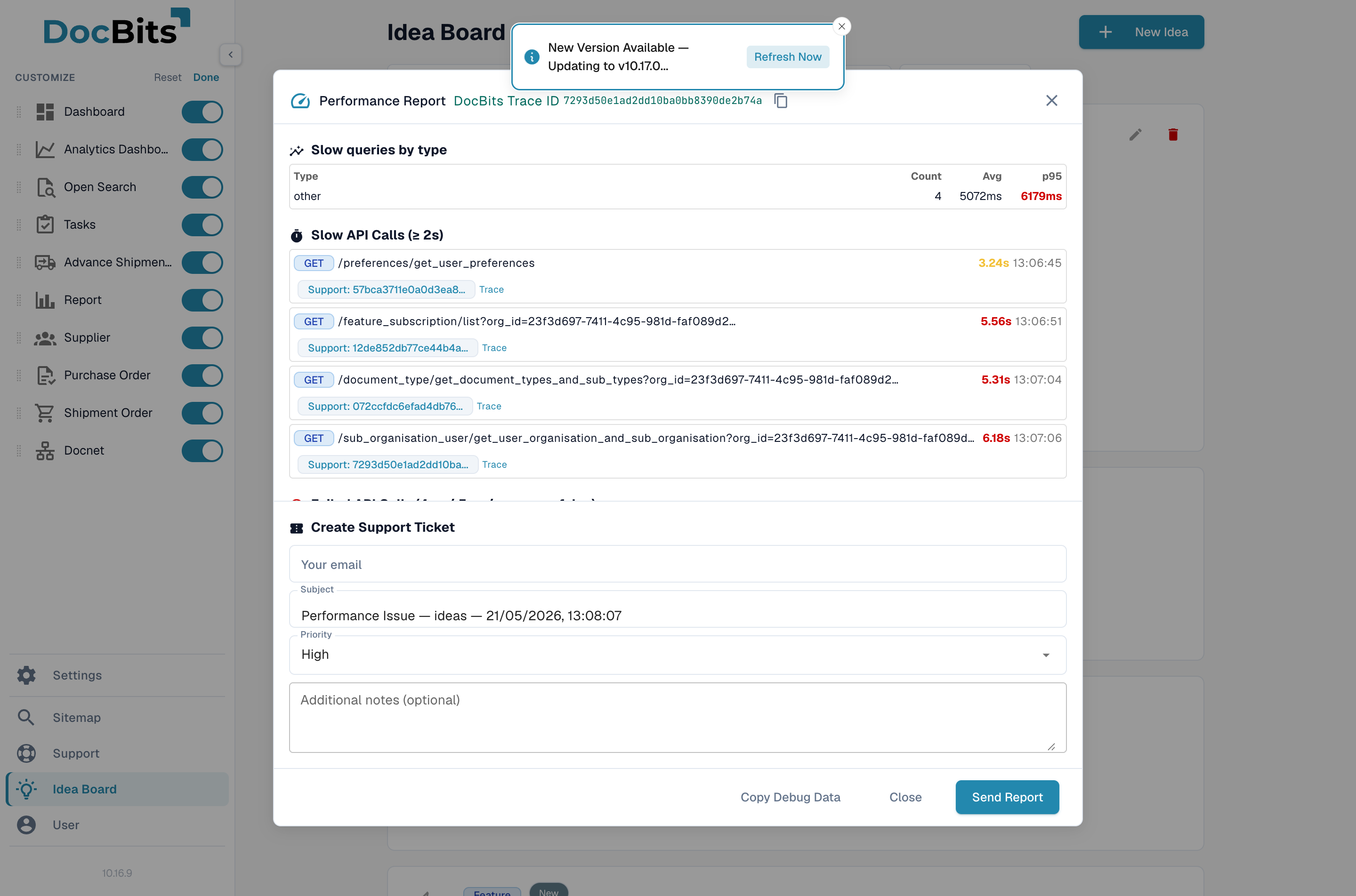Screen dimensions: 1356x896
Task: Delete the idea with the red trash icon
Action: tap(1173, 135)
